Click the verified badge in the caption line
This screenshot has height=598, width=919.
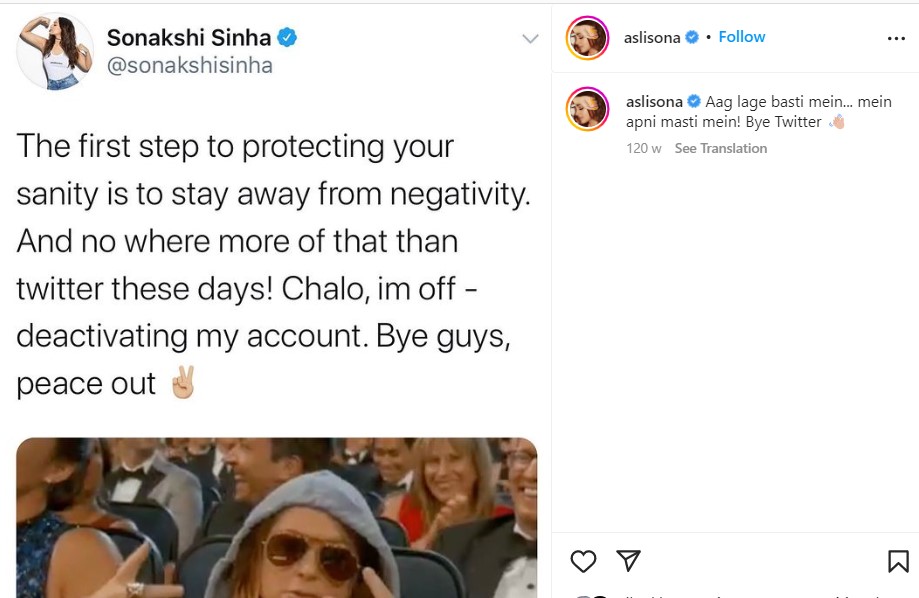point(694,101)
